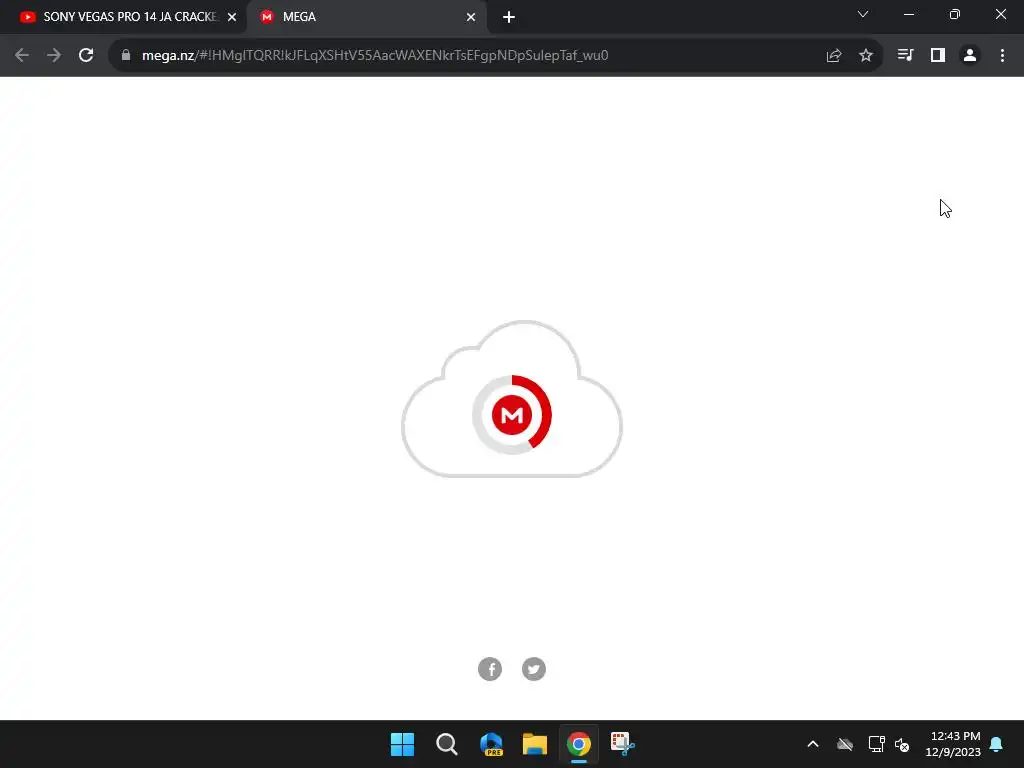Screen dimensions: 1024x768
Task: Open the Snipping Tool from taskbar
Action: click(x=622, y=744)
